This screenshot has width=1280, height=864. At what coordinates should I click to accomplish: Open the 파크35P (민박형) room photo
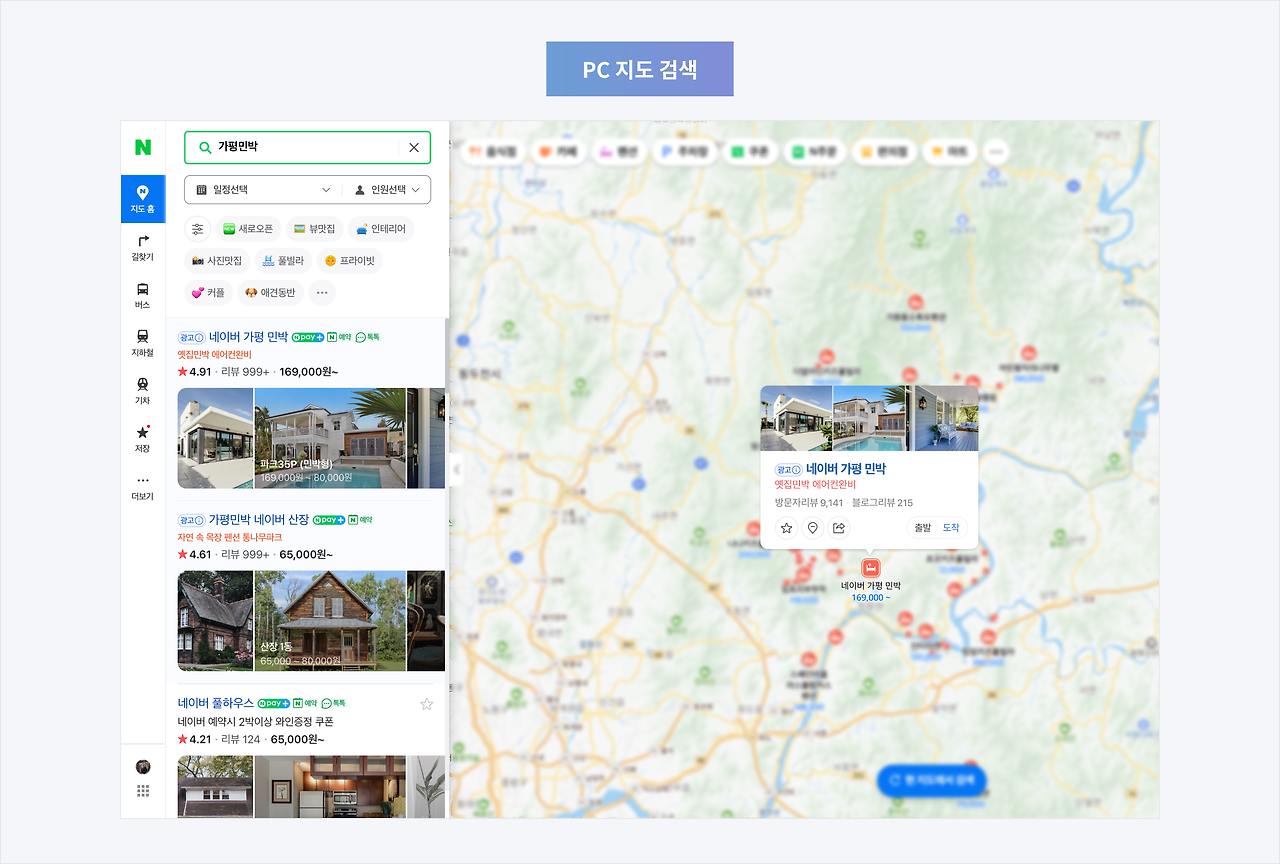pos(330,438)
